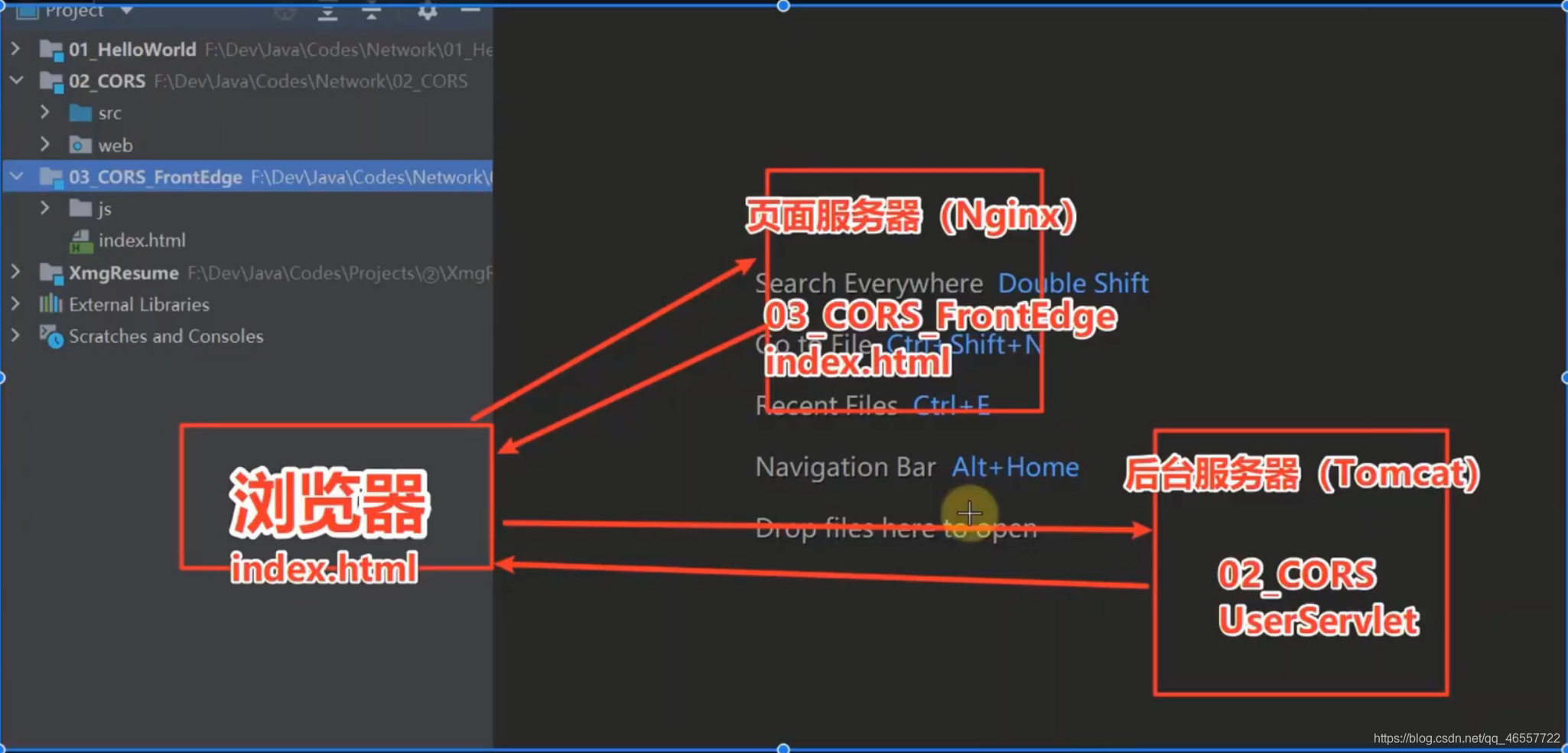Open index.html in the project tree

pyautogui.click(x=142, y=240)
